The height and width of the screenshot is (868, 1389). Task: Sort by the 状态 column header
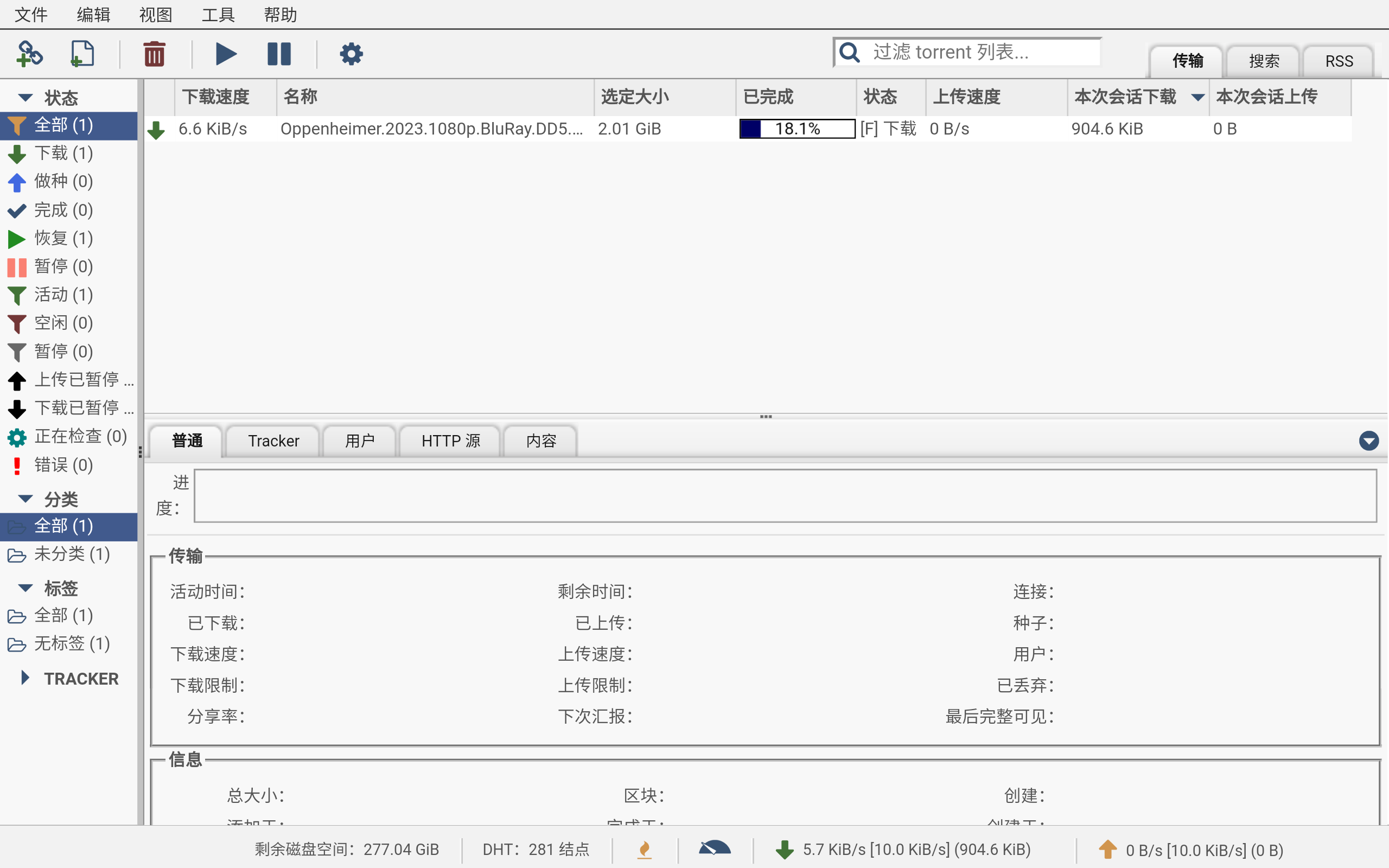(891, 97)
